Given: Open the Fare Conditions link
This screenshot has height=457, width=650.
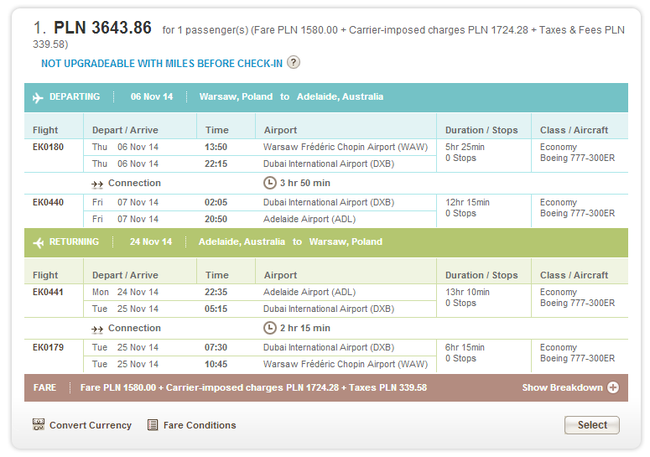Looking at the screenshot, I should (200, 425).
